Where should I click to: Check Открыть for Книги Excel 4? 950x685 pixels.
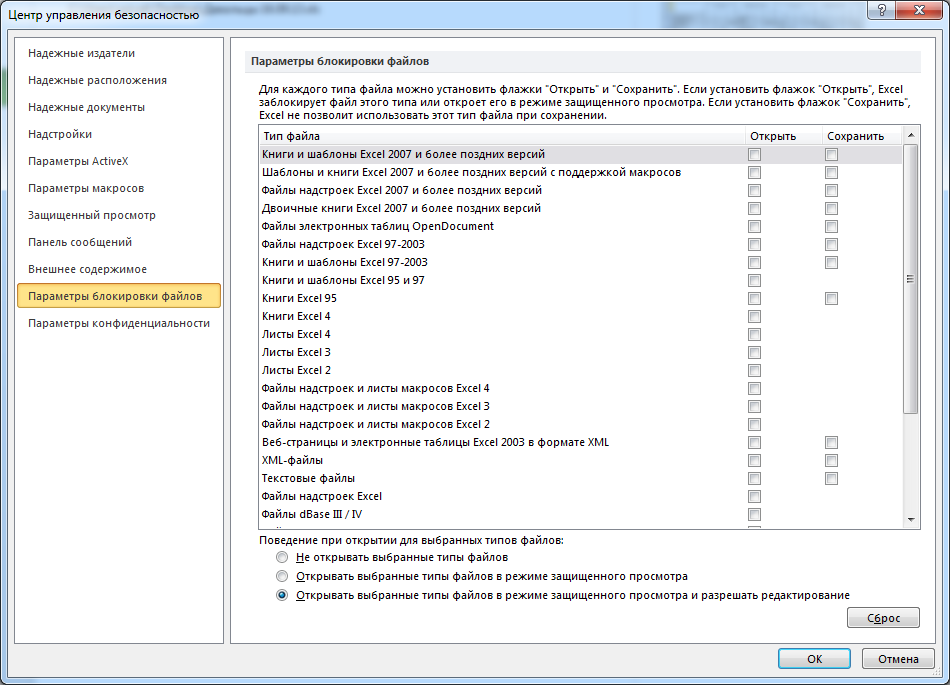(x=754, y=317)
